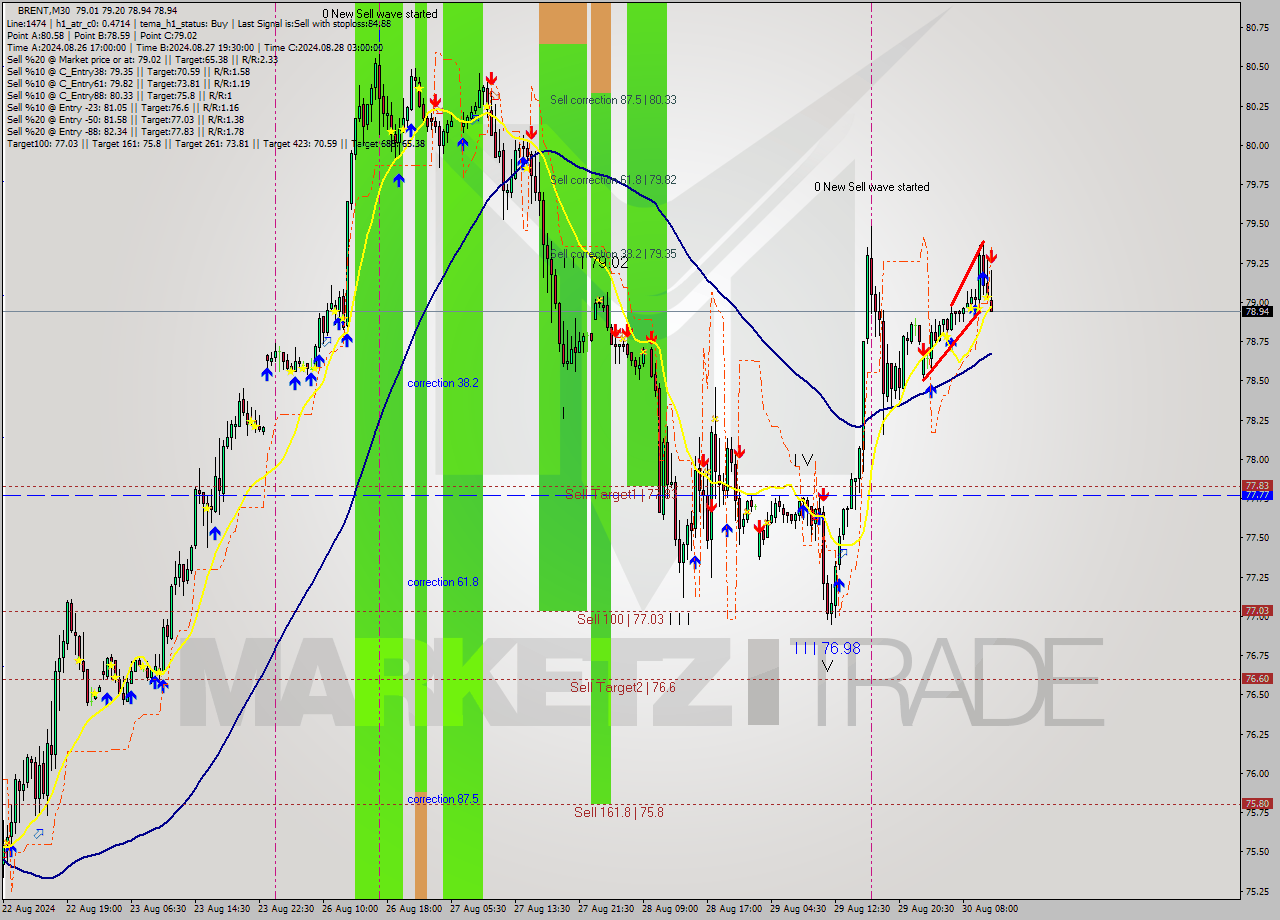Click the '28 Aug 17:00' time axis label
Image resolution: width=1280 pixels, height=920 pixels.
coord(735,909)
